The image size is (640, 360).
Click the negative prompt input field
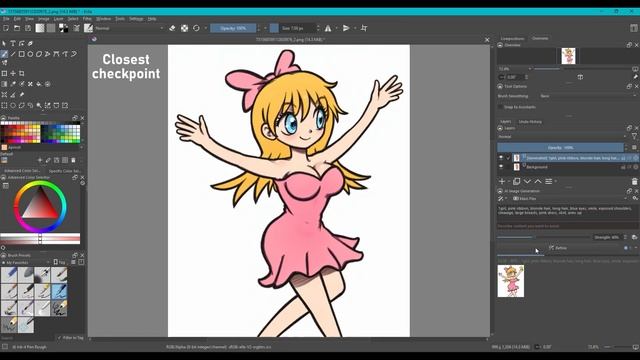(567, 226)
